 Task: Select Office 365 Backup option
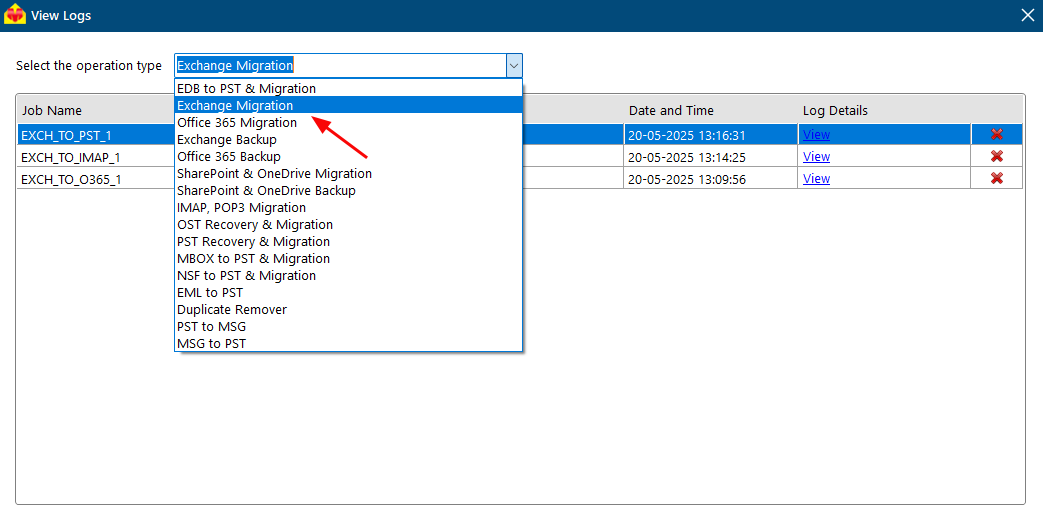coord(348,156)
